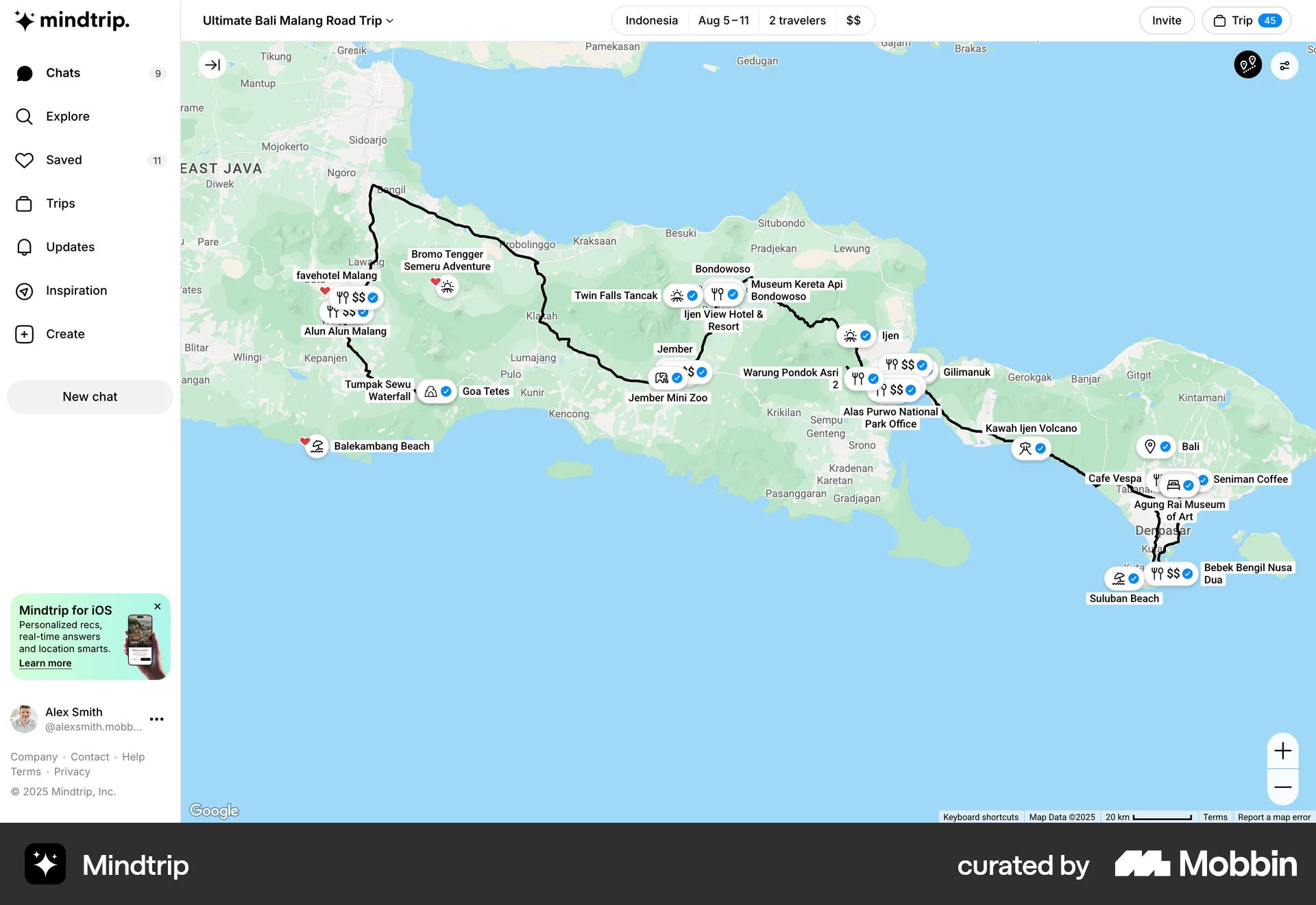The image size is (1316, 905).
Task: Open the Learn more link in the iOS banner
Action: (45, 663)
